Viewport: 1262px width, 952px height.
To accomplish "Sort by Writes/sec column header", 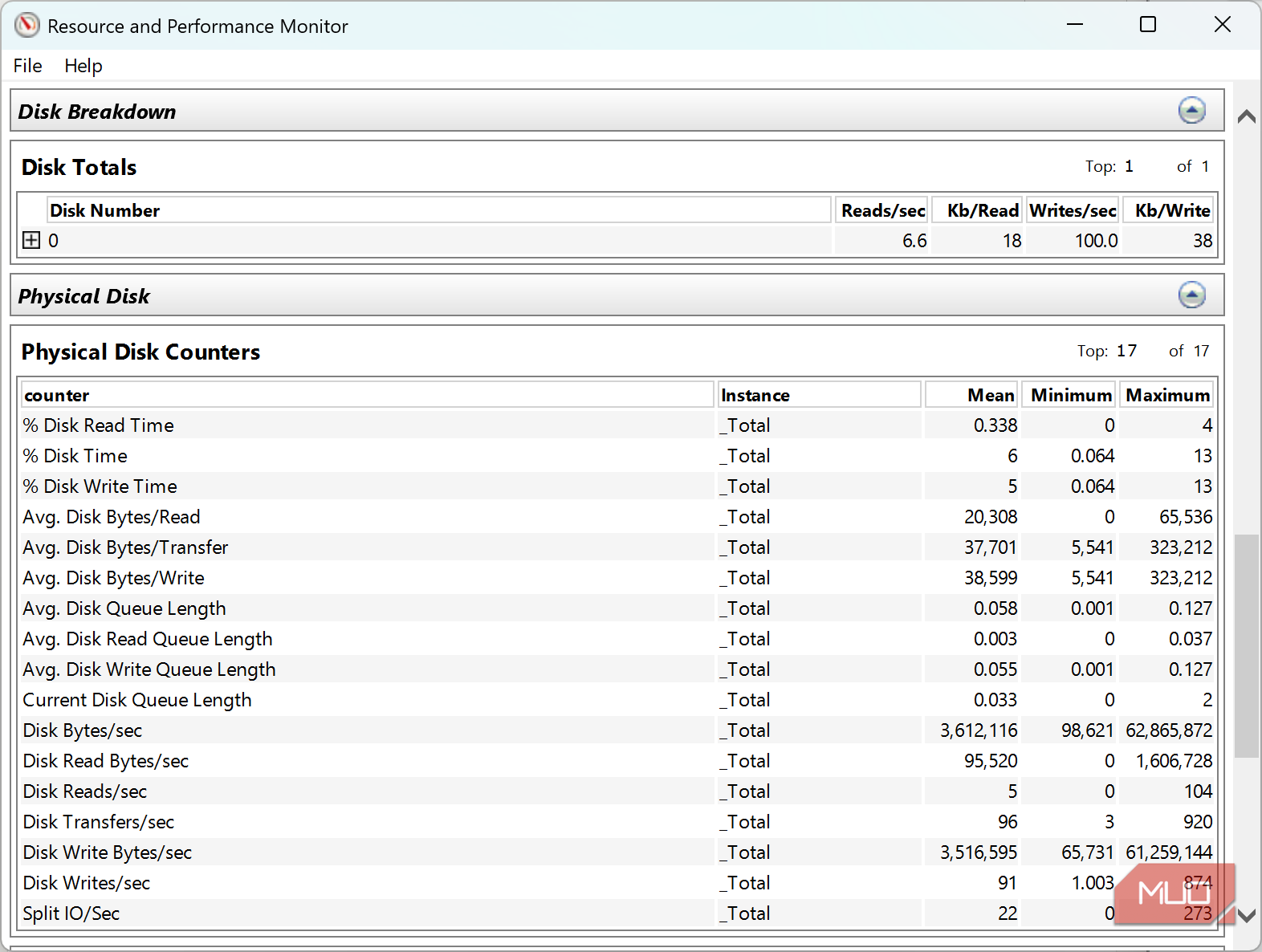I will click(x=1073, y=210).
